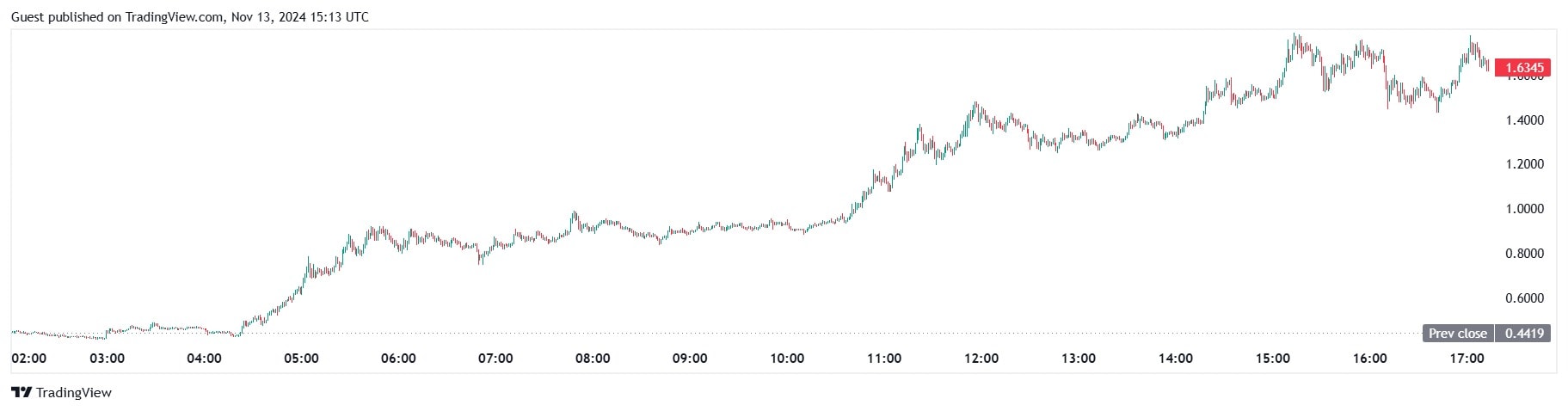Click the Prev close label
The height and width of the screenshot is (411, 1568).
(x=1457, y=334)
